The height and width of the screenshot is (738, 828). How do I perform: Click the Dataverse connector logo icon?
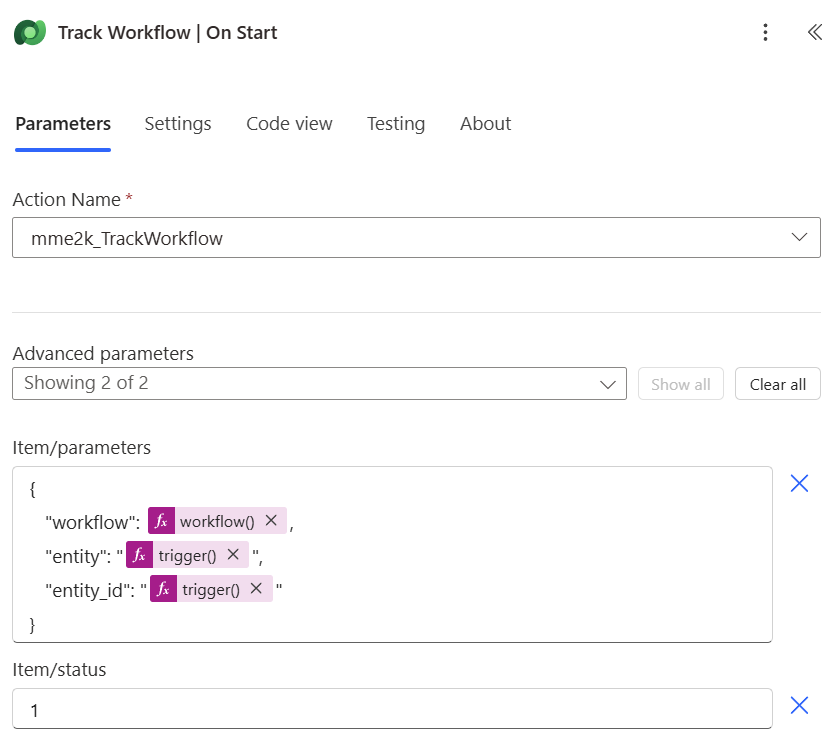click(30, 33)
